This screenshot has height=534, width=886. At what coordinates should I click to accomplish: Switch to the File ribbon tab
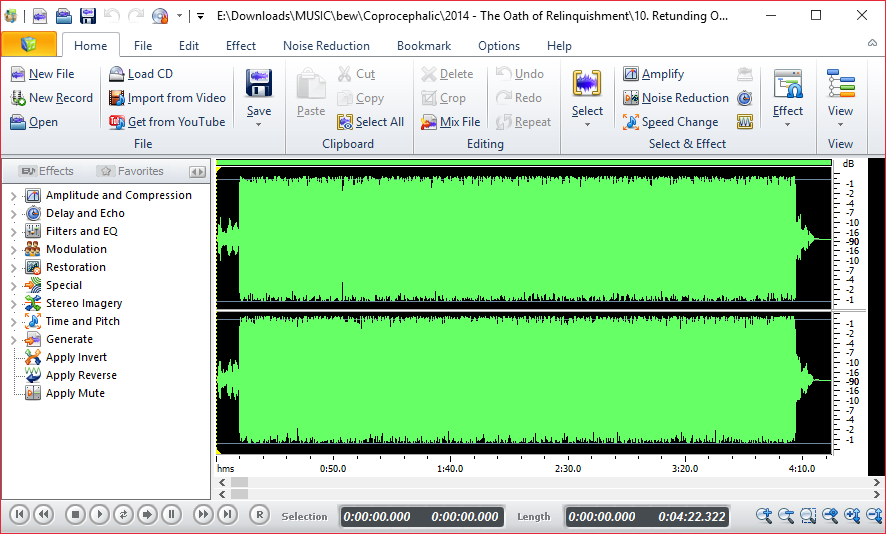[x=143, y=46]
